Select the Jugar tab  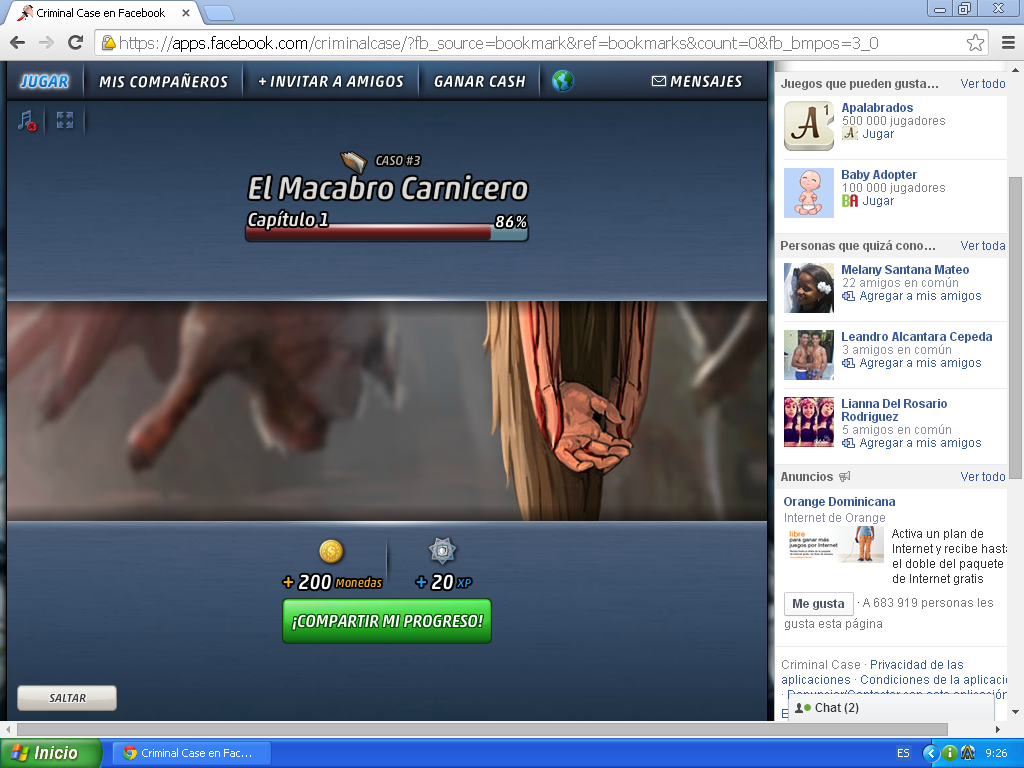44,81
